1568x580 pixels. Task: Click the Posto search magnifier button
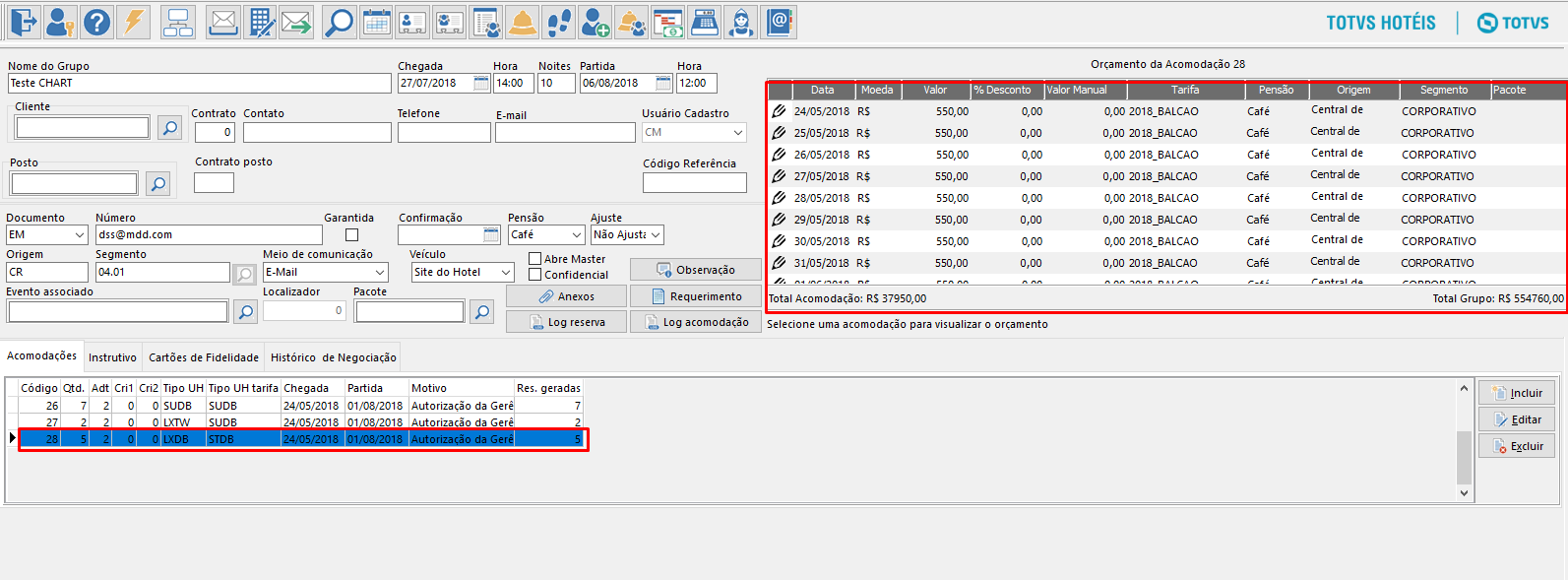tap(157, 183)
